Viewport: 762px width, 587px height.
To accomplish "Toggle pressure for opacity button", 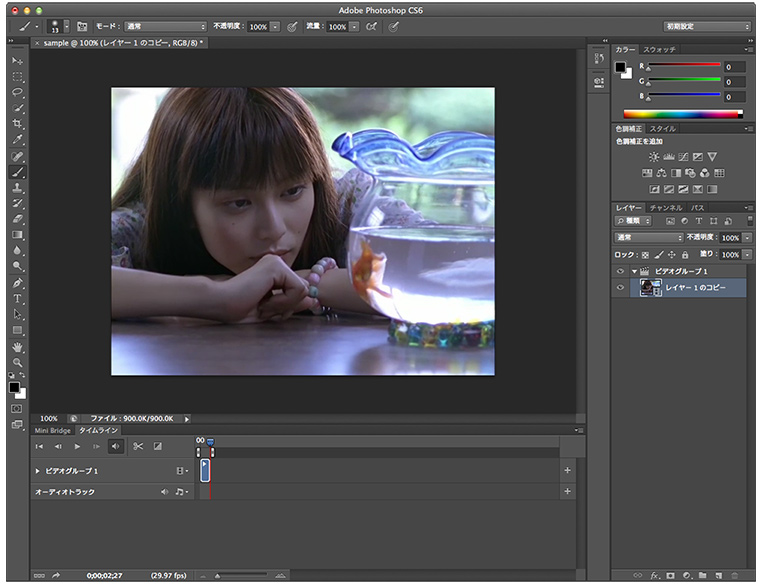I will coord(292,27).
